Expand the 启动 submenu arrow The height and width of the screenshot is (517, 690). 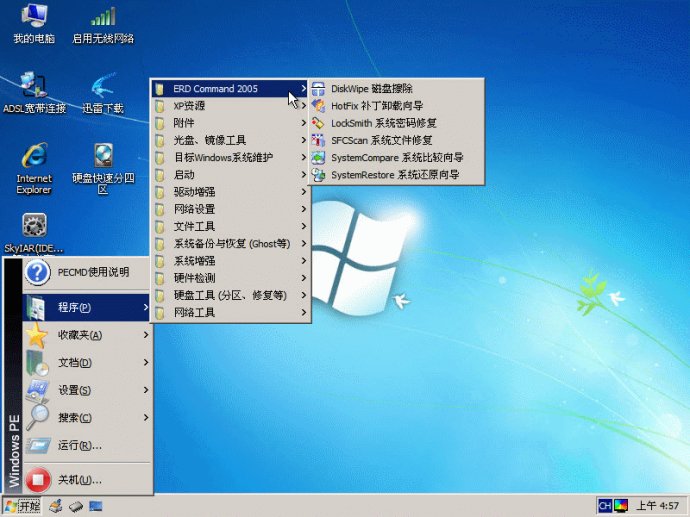pos(304,175)
